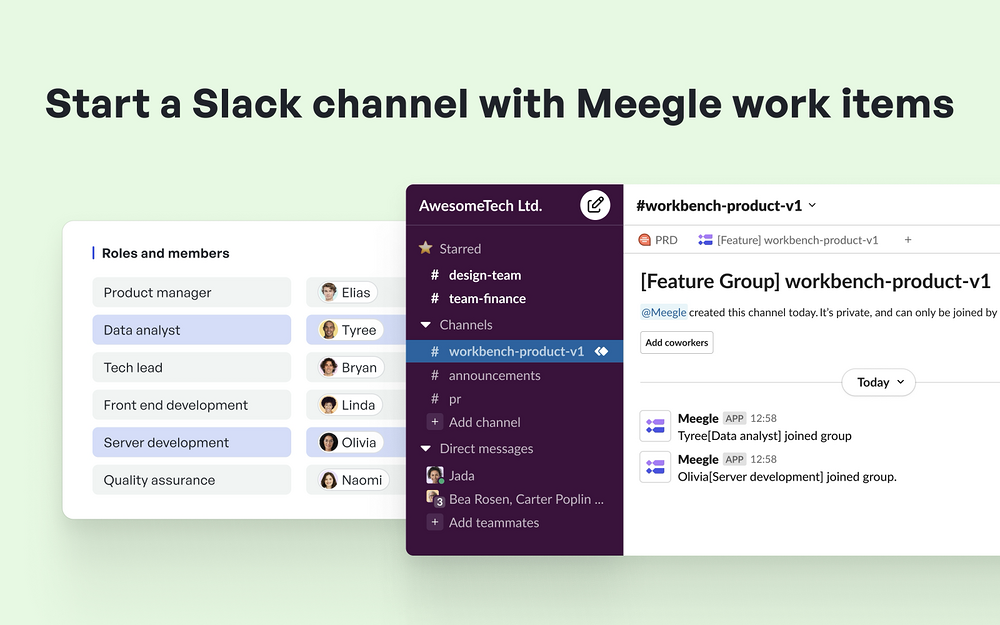
Task: Click Olivia's avatar in Roles and members
Action: (328, 442)
